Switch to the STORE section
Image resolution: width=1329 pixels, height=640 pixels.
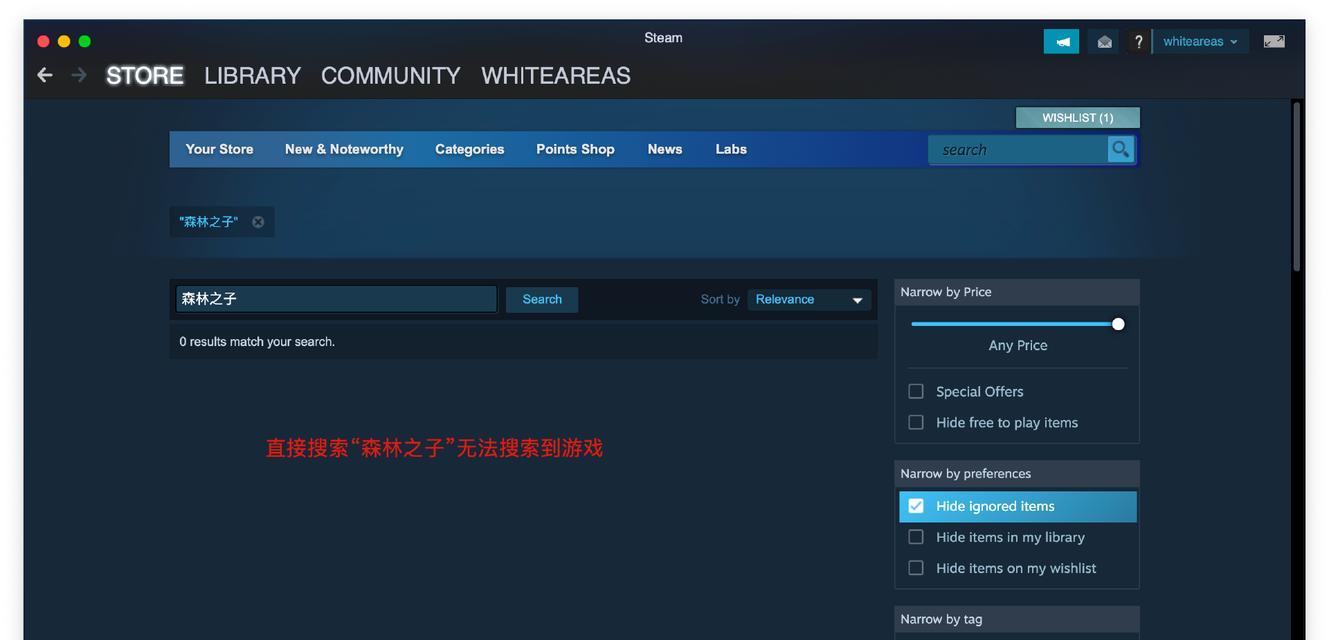click(x=145, y=76)
